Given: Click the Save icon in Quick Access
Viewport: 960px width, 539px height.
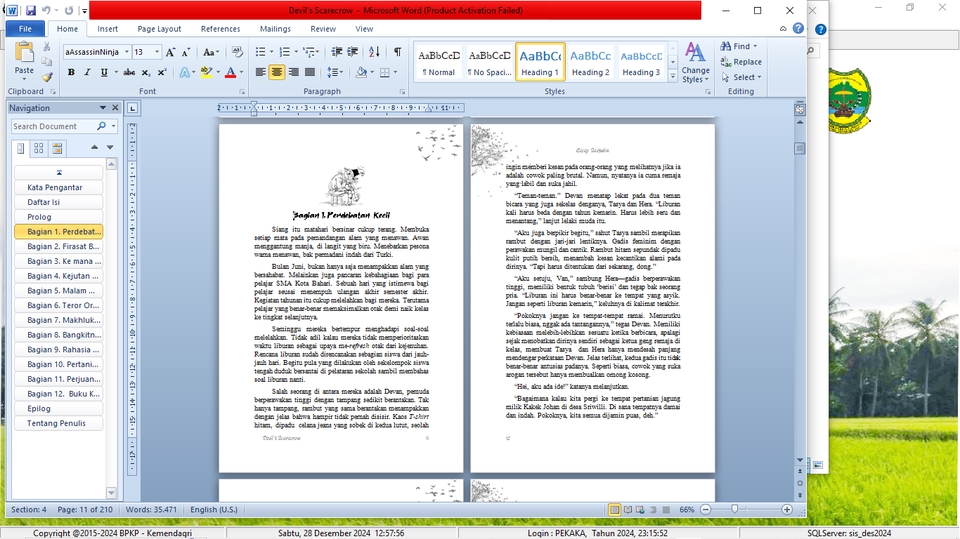Looking at the screenshot, I should (x=31, y=10).
